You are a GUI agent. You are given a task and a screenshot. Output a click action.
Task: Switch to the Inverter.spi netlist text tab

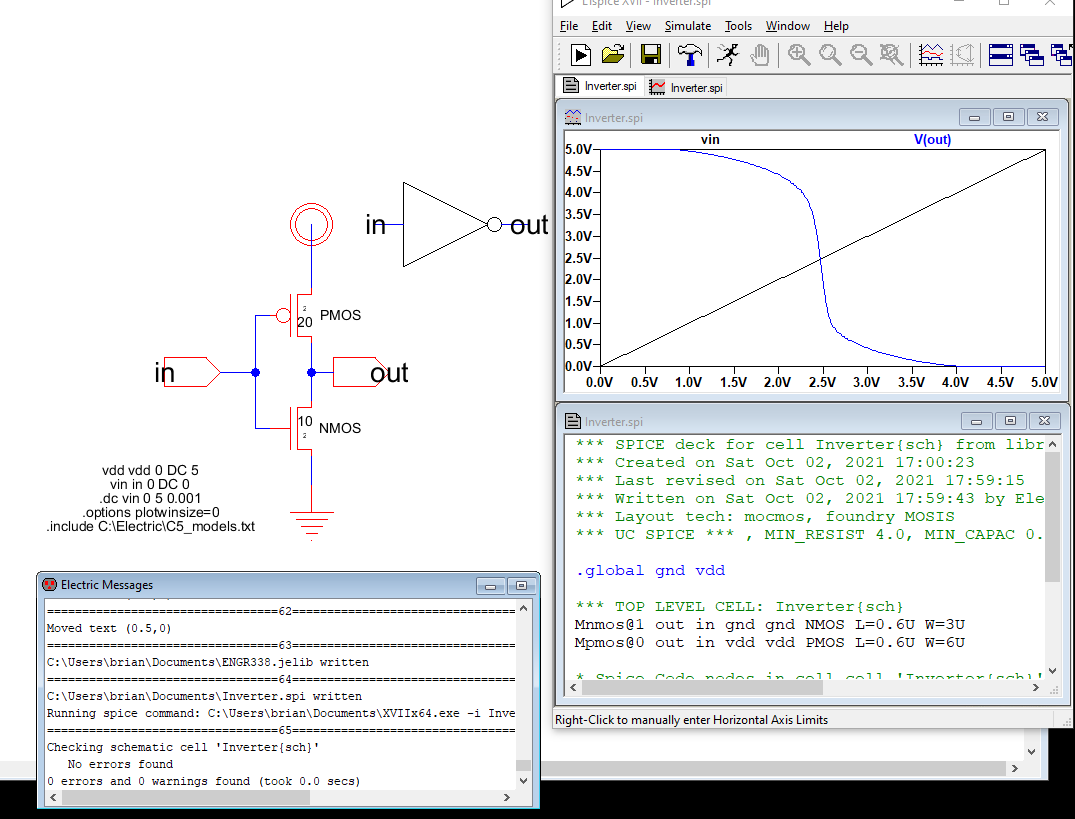pyautogui.click(x=600, y=87)
